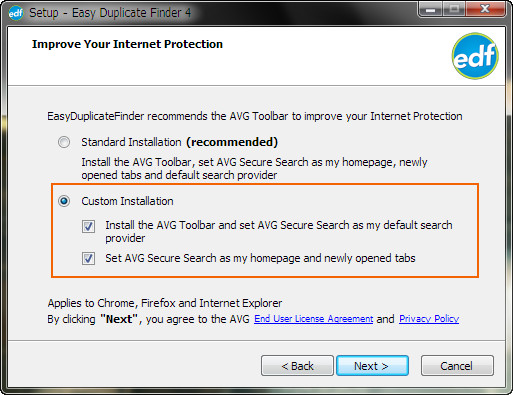This screenshot has width=513, height=395.
Task: Click the edf icon in title bar
Action: pyautogui.click(x=16, y=13)
